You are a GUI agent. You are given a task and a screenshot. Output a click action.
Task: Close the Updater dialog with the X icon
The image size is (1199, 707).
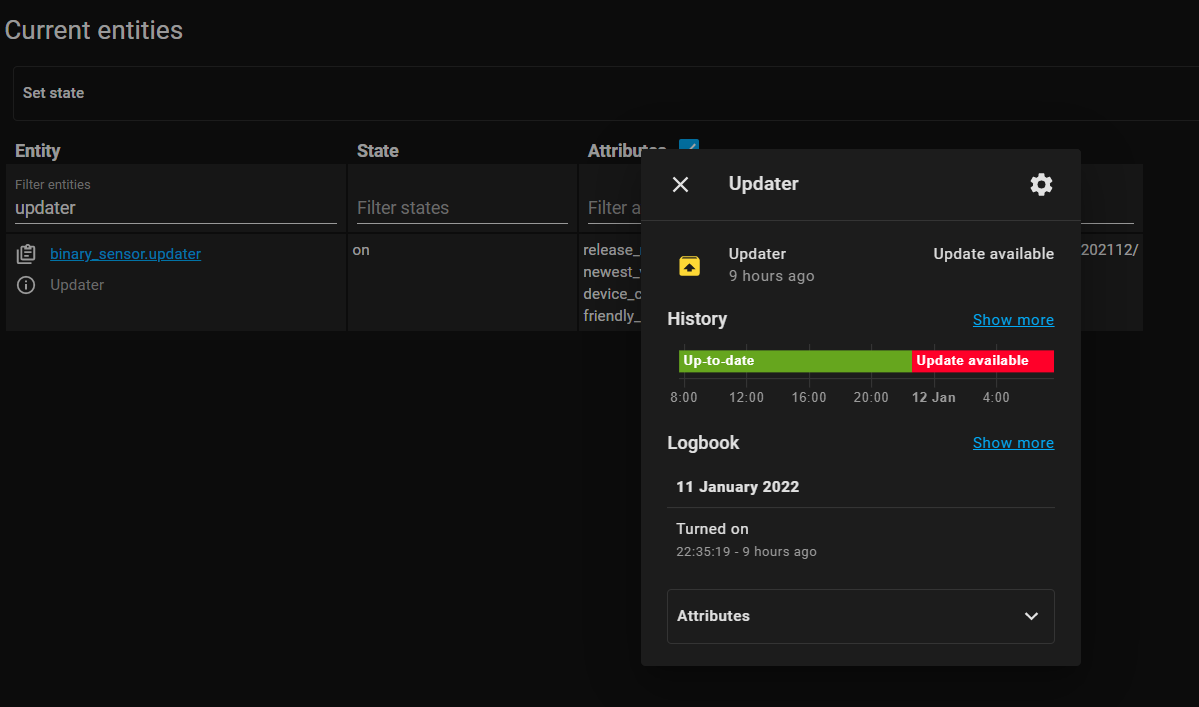coord(680,184)
